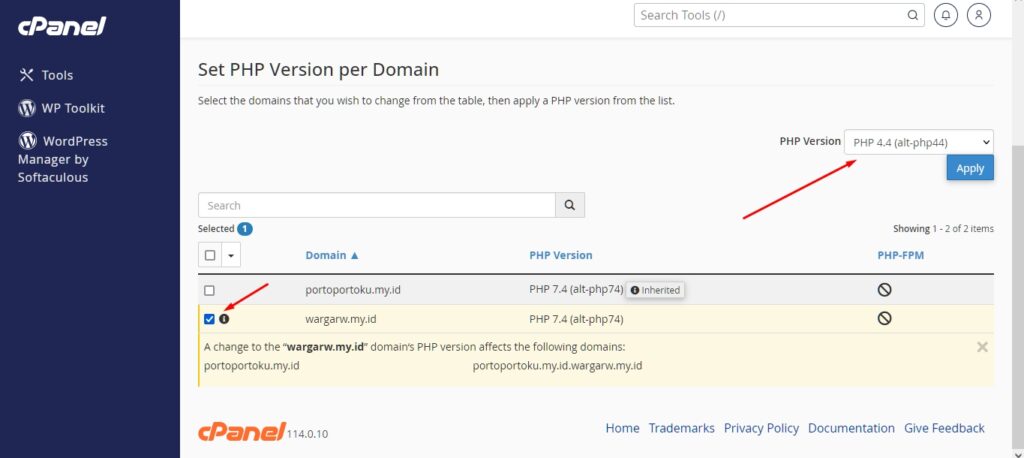This screenshot has height=458, width=1024.
Task: Click the Apply button
Action: 970,168
